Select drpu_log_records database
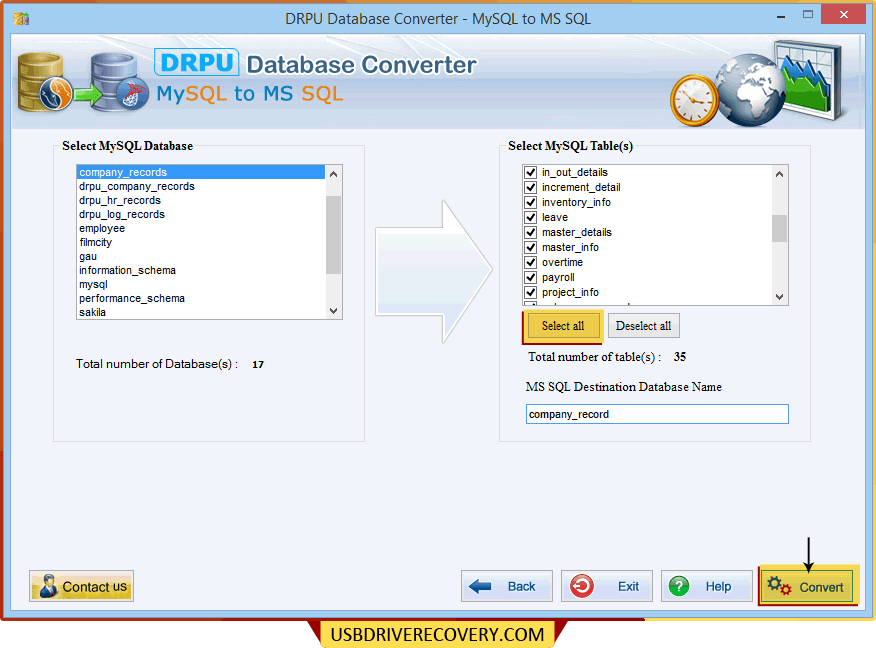 coord(201,214)
